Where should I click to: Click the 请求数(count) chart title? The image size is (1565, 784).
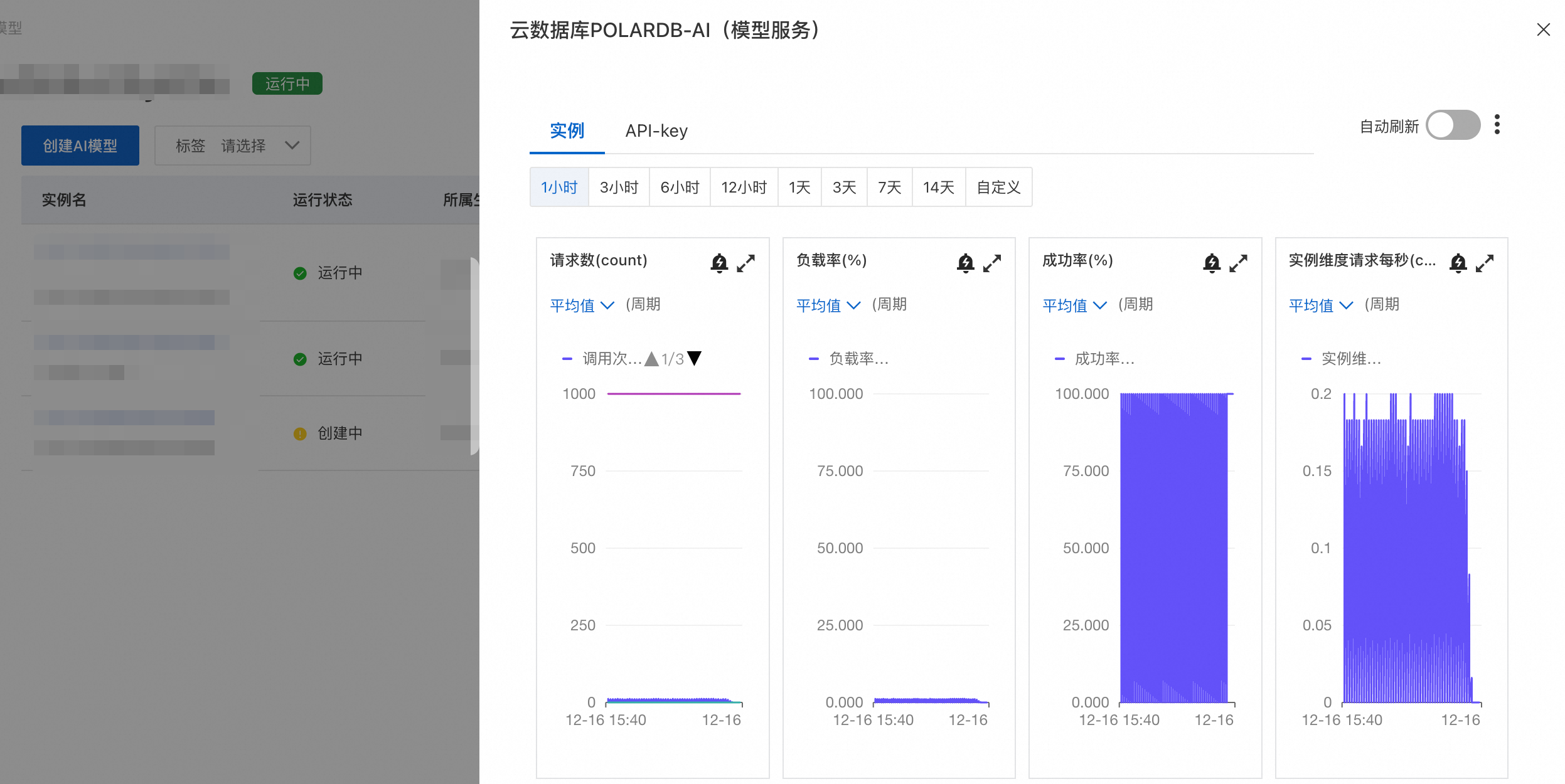[599, 260]
